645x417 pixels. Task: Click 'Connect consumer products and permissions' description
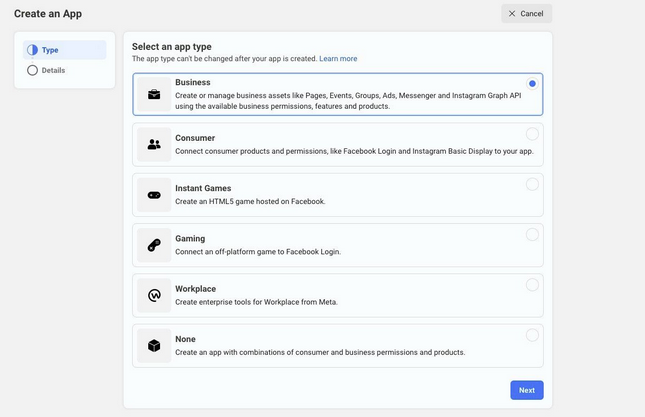coord(354,151)
